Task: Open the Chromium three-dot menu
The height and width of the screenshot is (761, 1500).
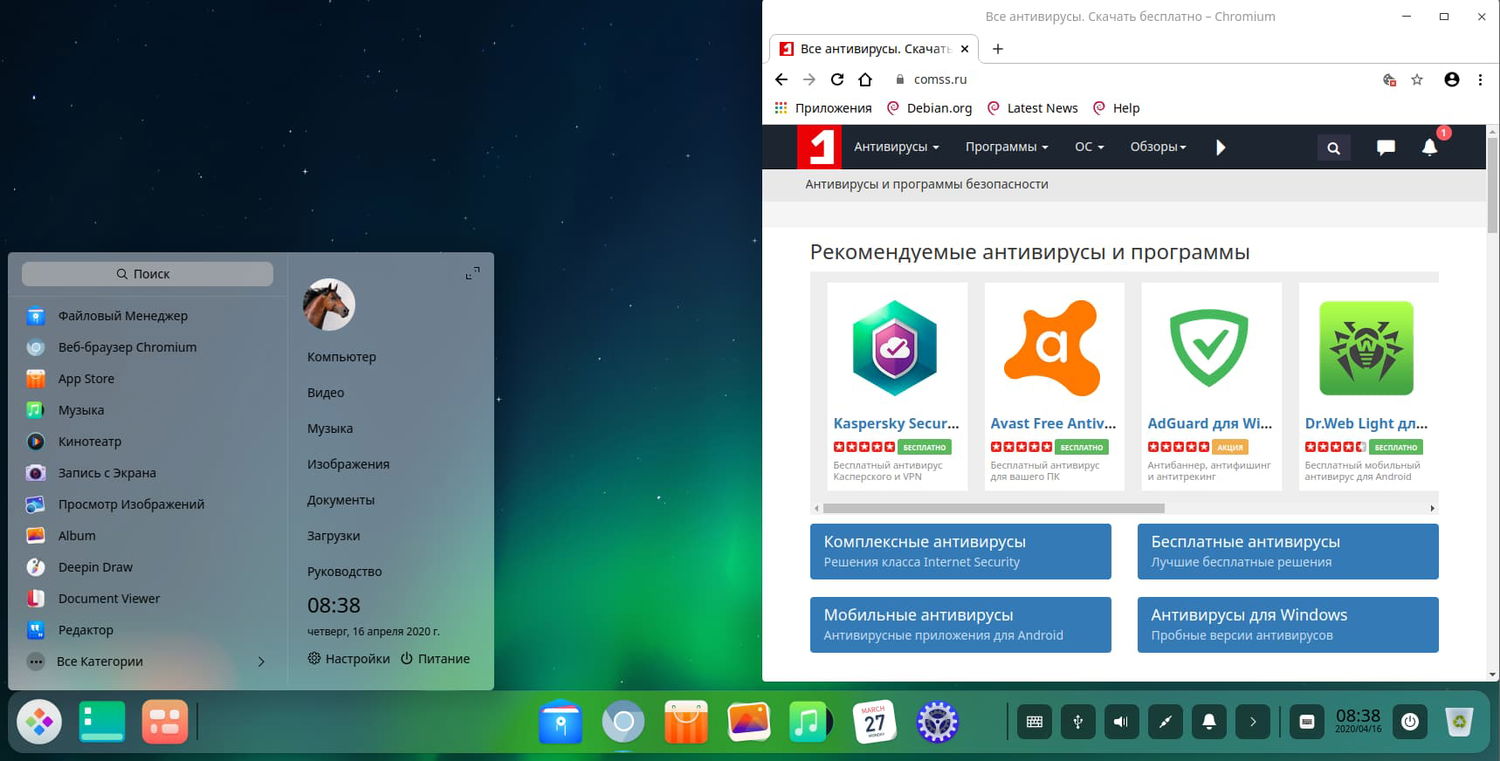Action: pos(1481,79)
